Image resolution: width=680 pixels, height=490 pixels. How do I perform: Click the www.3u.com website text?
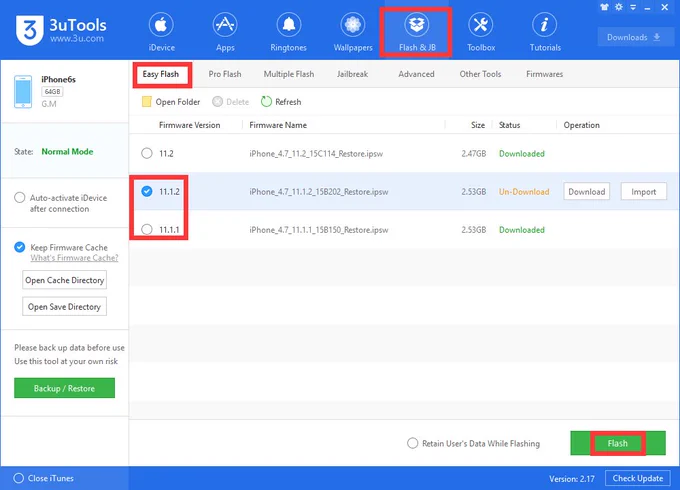tap(77, 38)
